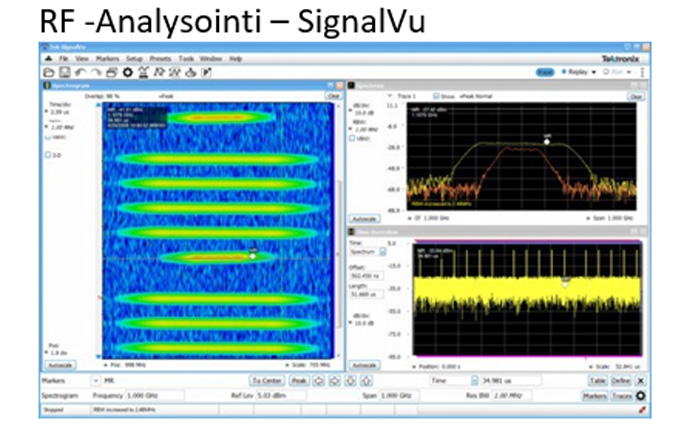Click the Spectrogram vertical scrollbar

coord(338,220)
